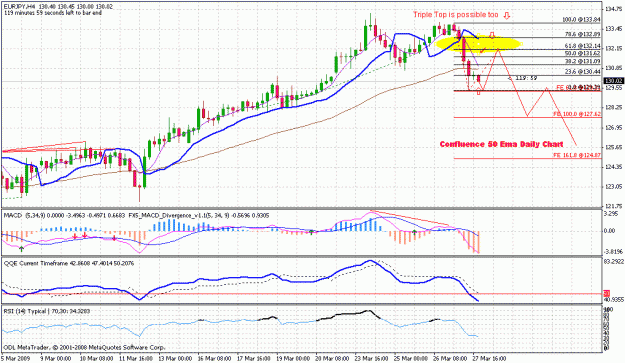
Task: Click price axis value 124.35
Action: pos(613,167)
